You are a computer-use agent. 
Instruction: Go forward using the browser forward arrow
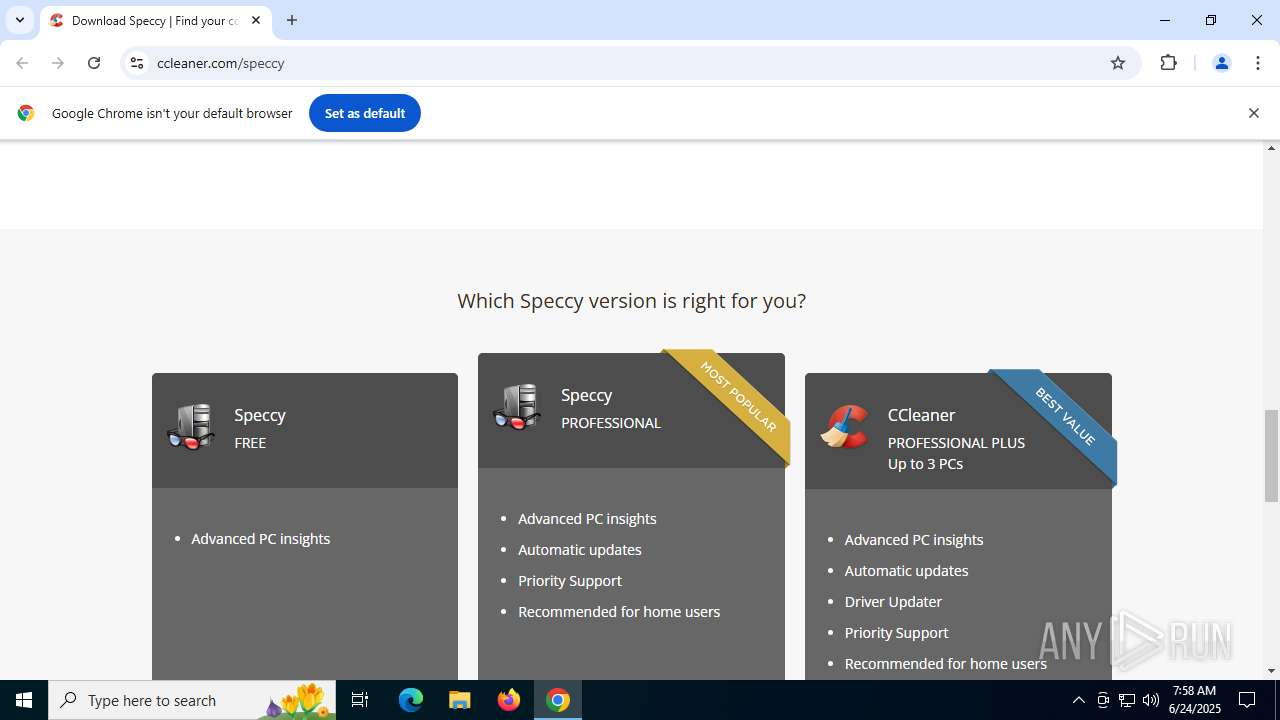point(58,63)
